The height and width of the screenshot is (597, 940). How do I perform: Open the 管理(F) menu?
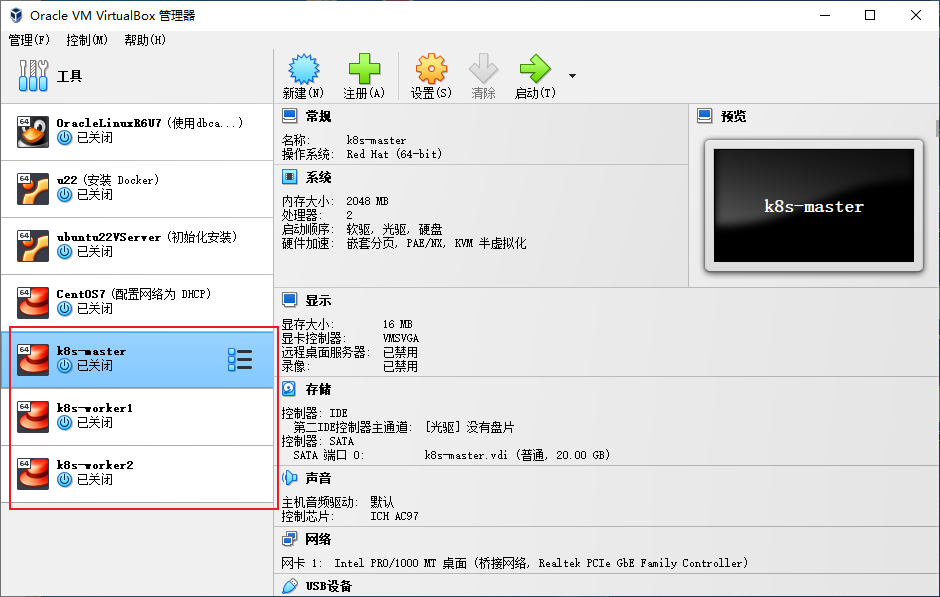click(29, 40)
